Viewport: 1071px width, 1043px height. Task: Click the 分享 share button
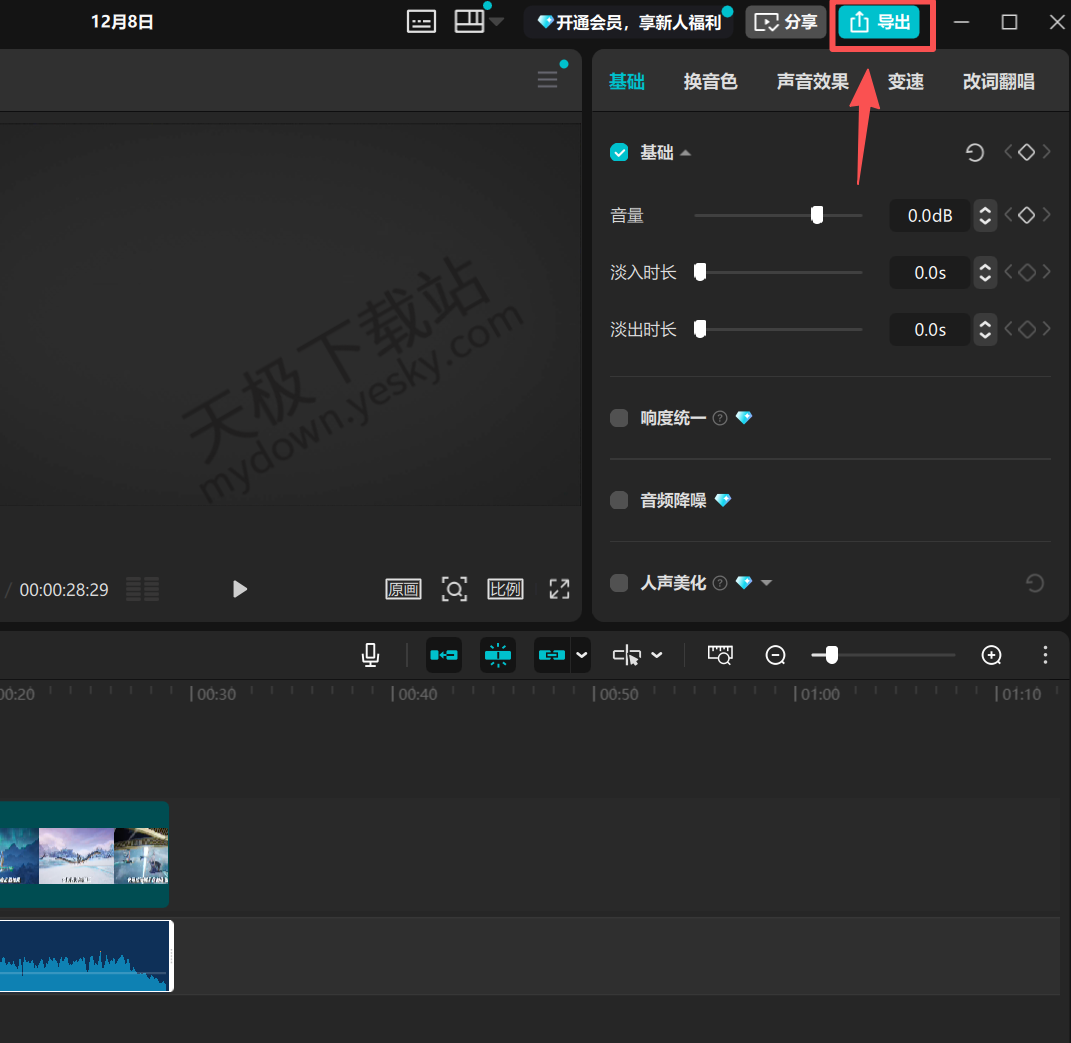[x=786, y=22]
